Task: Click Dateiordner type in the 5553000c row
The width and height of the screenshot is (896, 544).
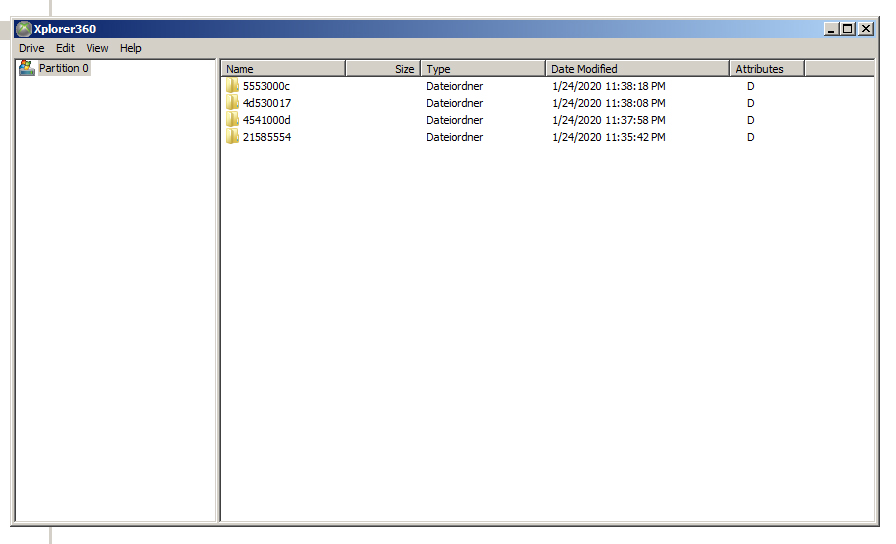Action: (x=455, y=86)
